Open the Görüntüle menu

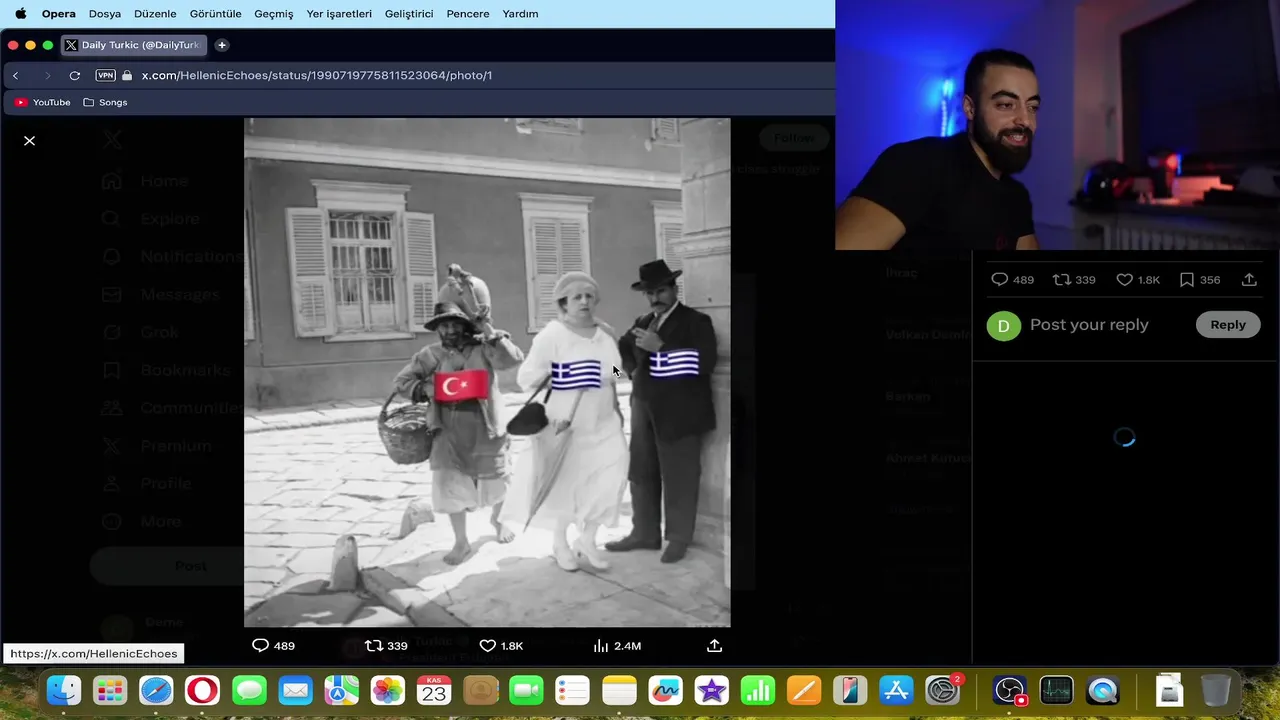[x=216, y=14]
